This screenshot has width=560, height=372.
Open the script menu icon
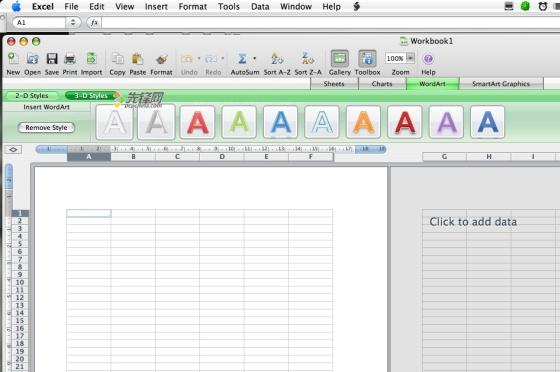coord(356,6)
